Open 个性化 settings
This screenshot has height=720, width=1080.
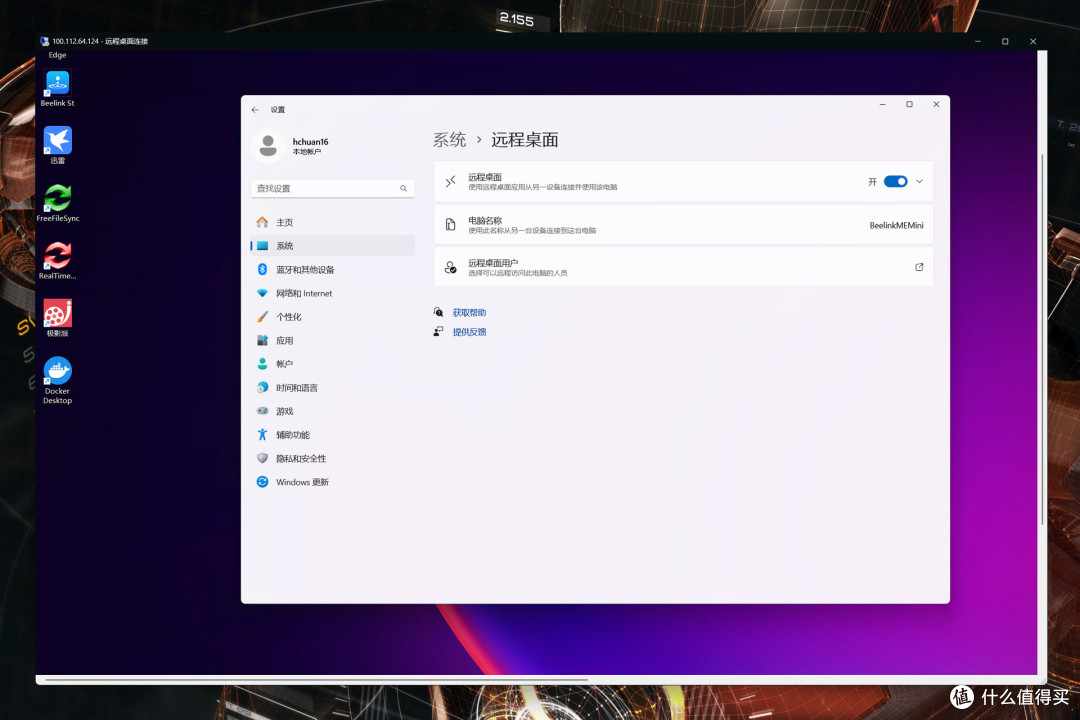333,317
